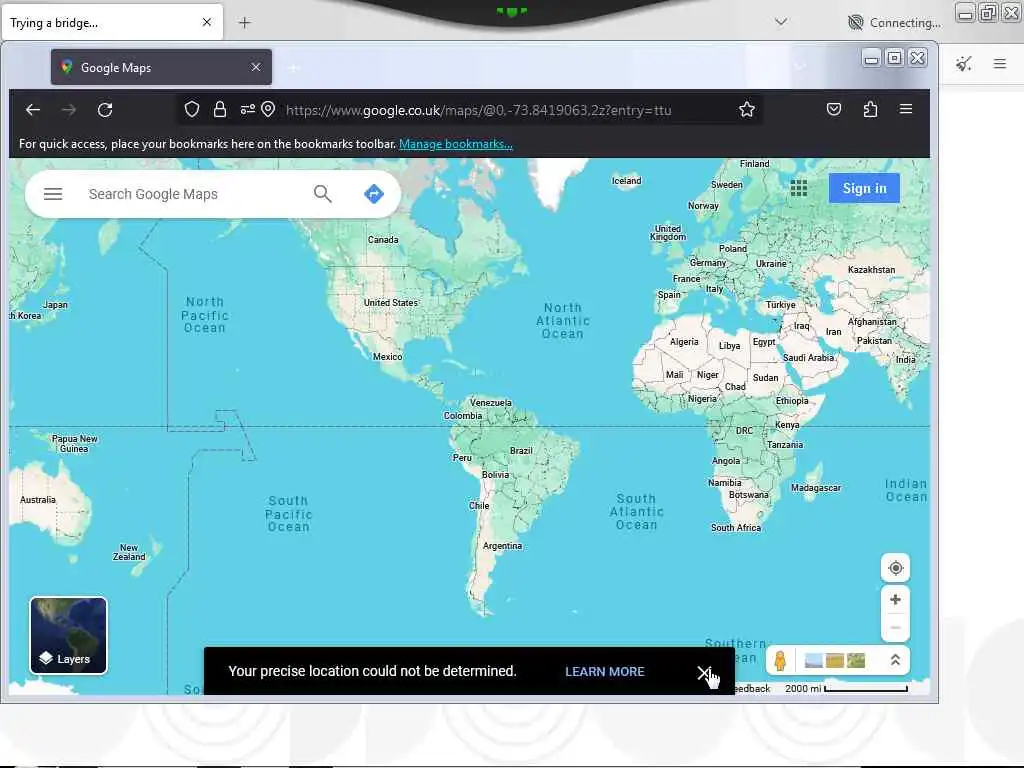This screenshot has height=768, width=1024.
Task: Show your location on the map
Action: pyautogui.click(x=895, y=568)
